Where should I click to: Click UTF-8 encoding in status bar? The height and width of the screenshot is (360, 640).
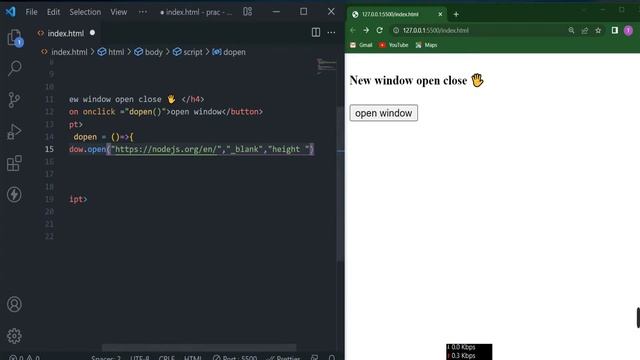[140, 358]
